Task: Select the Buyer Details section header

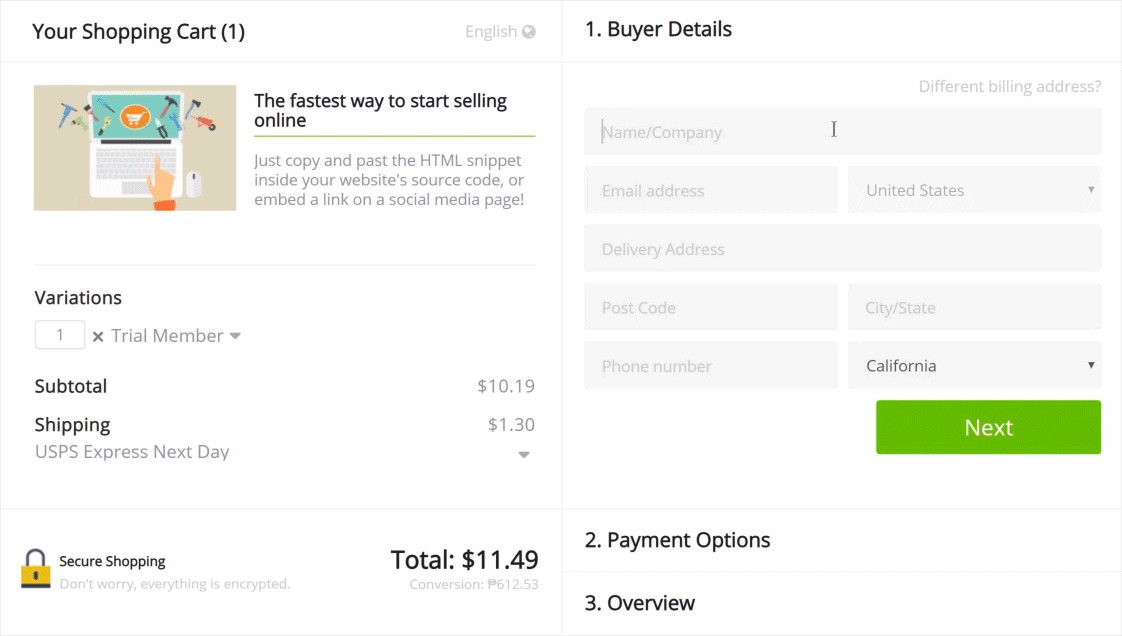Action: click(658, 30)
